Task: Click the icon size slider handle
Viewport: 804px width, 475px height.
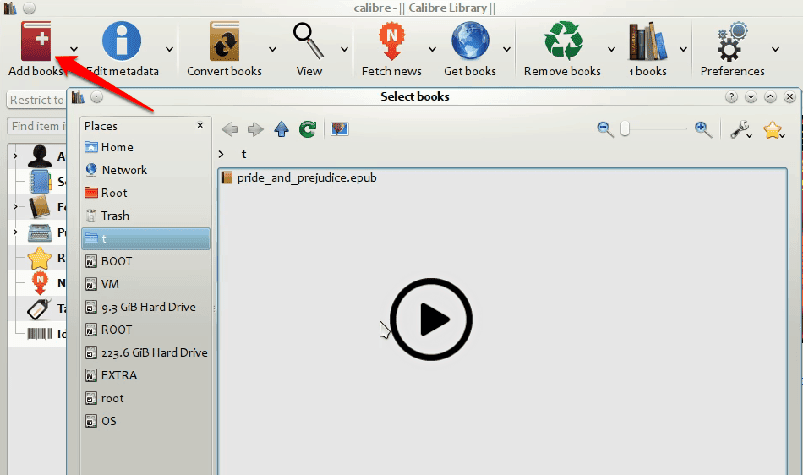Action: (x=625, y=129)
